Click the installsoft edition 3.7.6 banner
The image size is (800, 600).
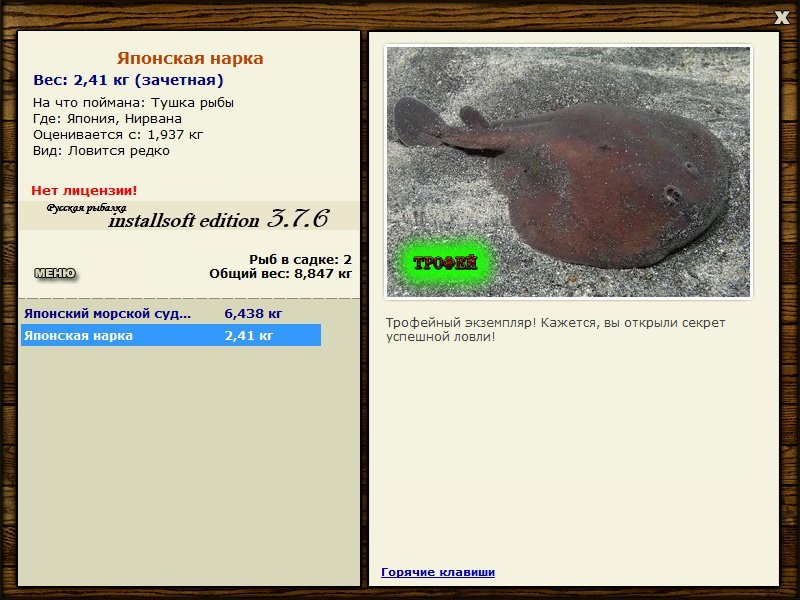(x=189, y=216)
